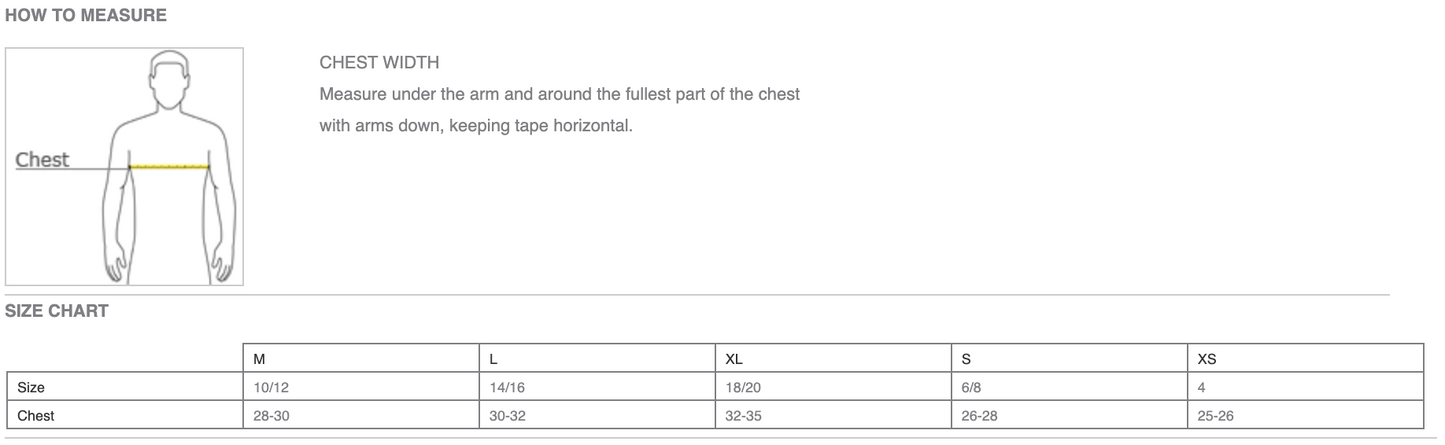
Task: Click the CHEST WIDTH title text
Action: [379, 63]
